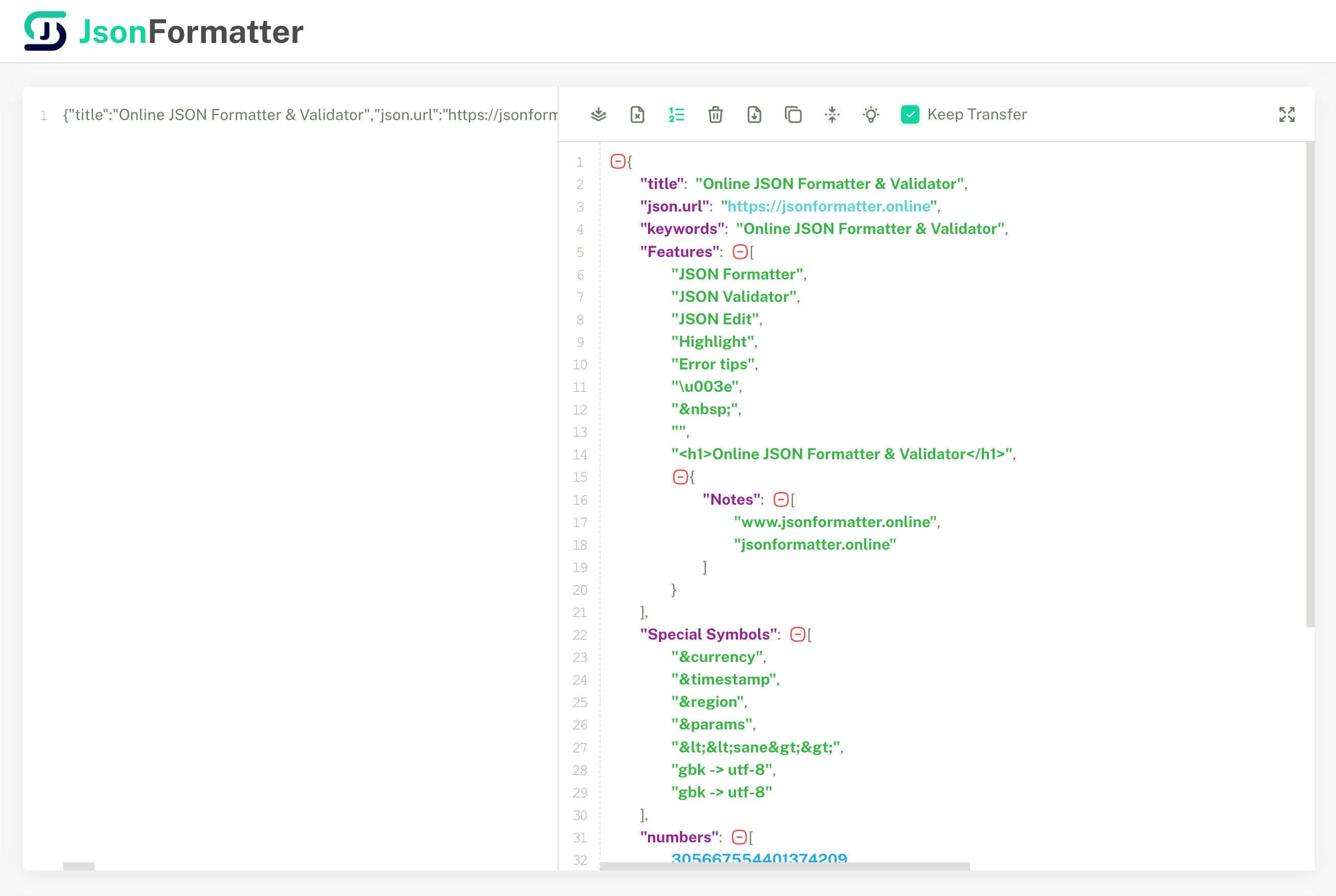Click the file download icon
Image resolution: width=1336 pixels, height=896 pixels.
(754, 115)
